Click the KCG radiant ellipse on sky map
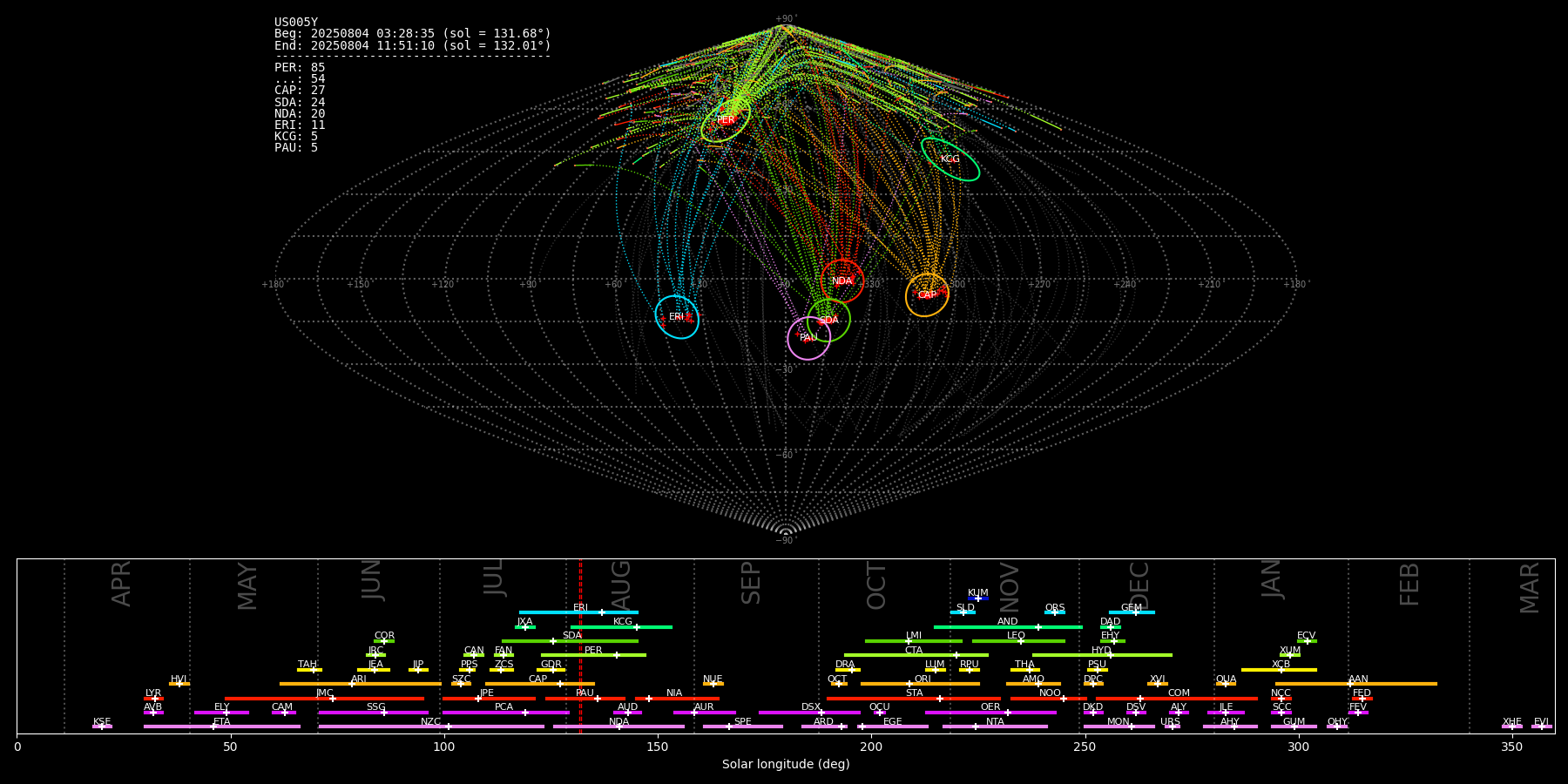This screenshot has height=784, width=1568. tap(950, 159)
